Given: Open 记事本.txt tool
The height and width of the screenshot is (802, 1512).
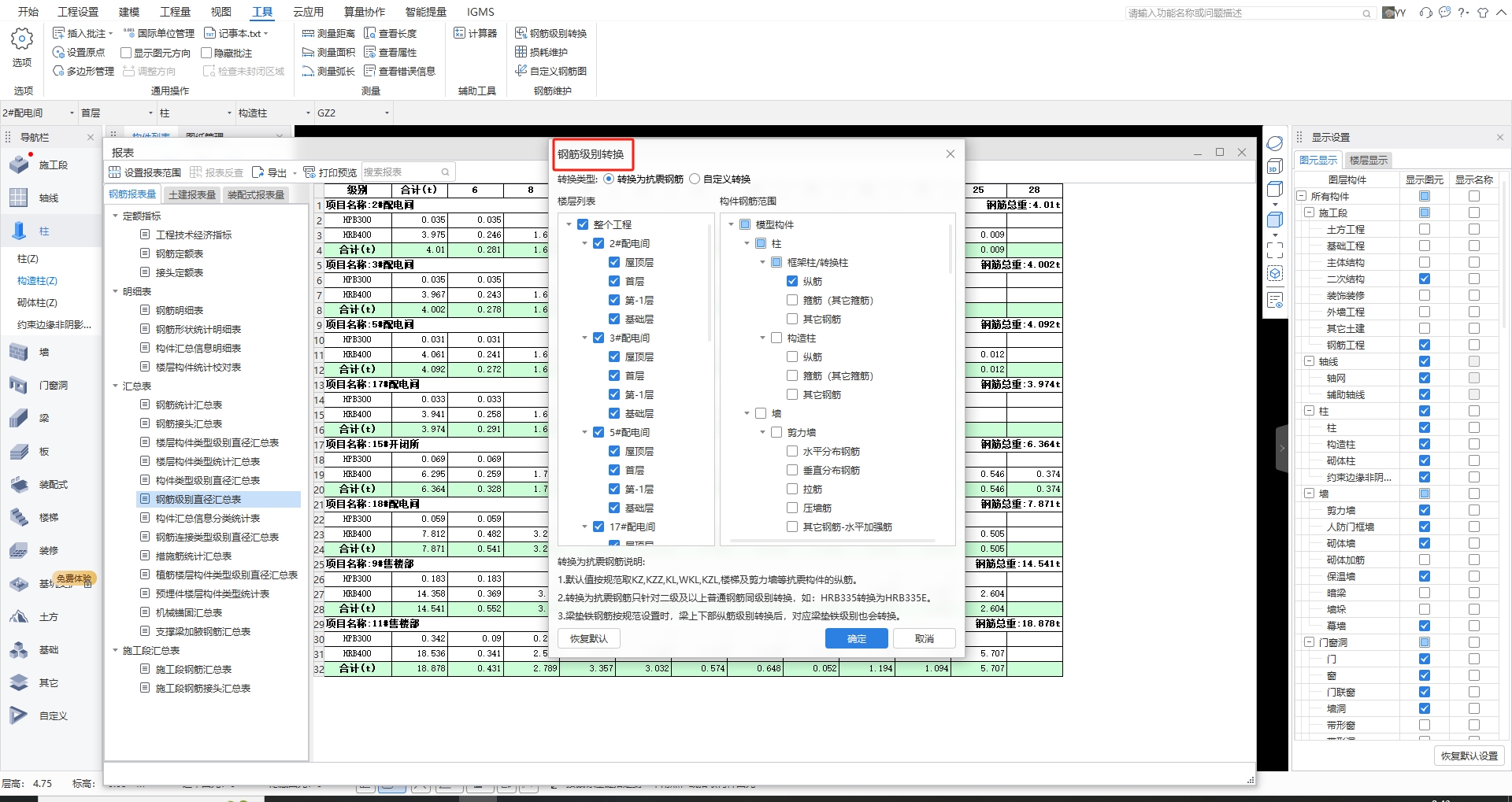Looking at the screenshot, I should tap(235, 33).
